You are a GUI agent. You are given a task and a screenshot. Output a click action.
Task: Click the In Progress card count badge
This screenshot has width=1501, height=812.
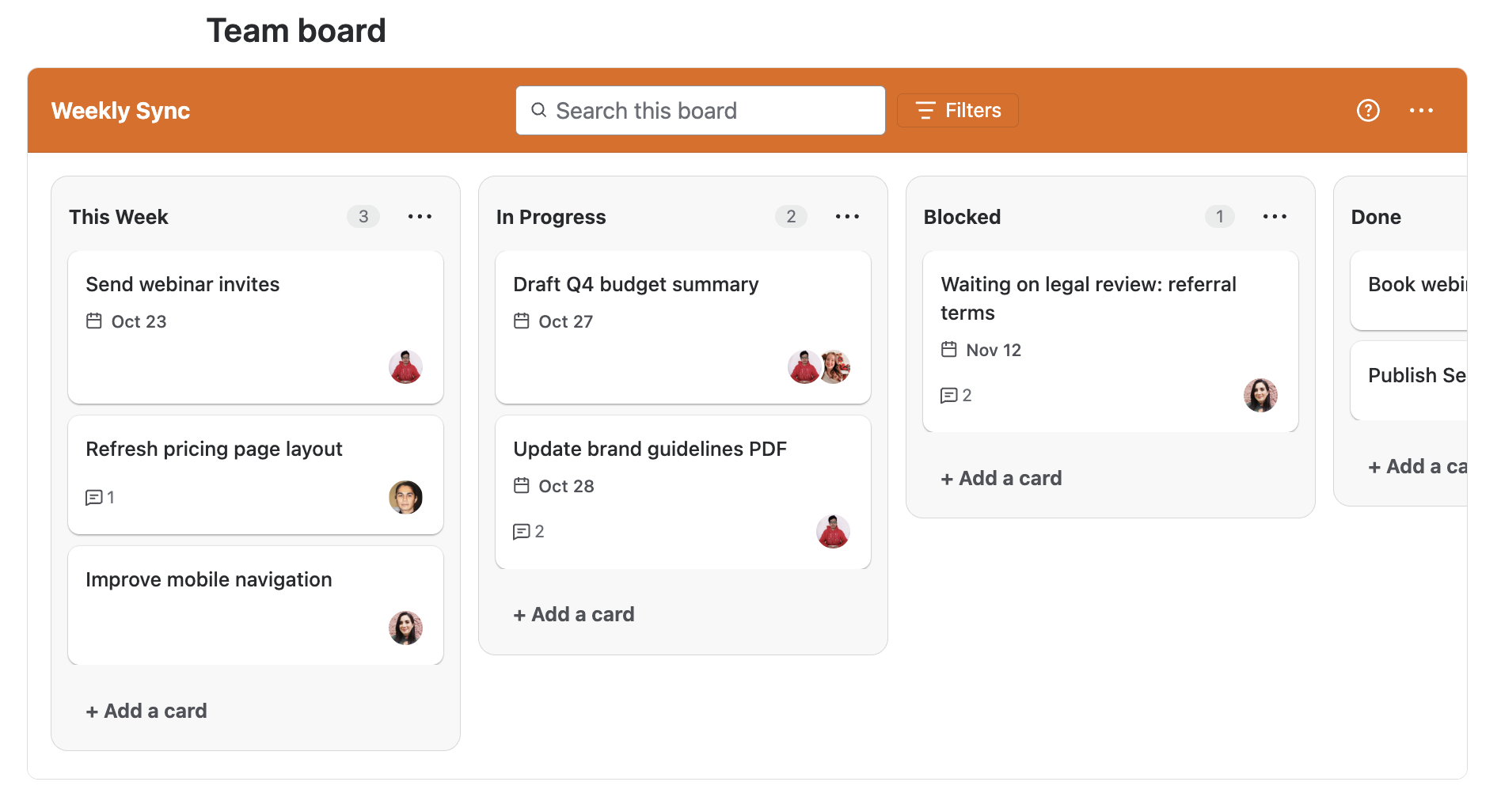(x=791, y=217)
